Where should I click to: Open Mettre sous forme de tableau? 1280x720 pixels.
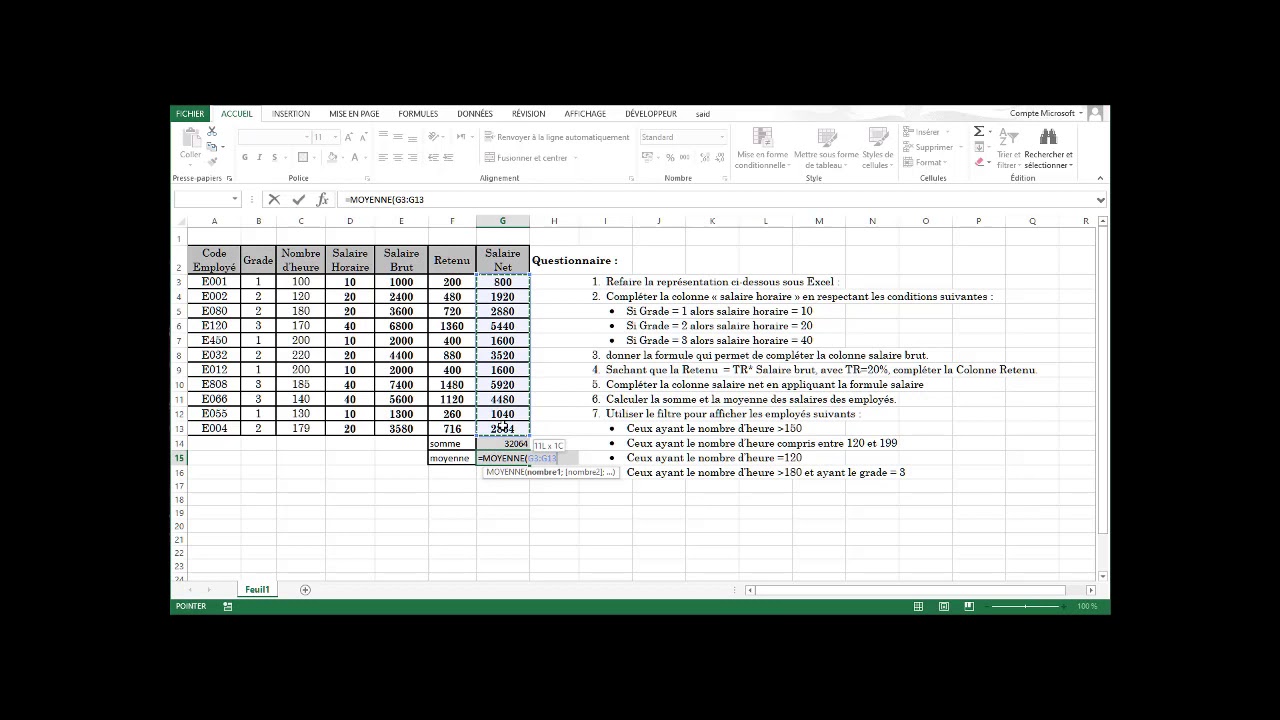826,148
